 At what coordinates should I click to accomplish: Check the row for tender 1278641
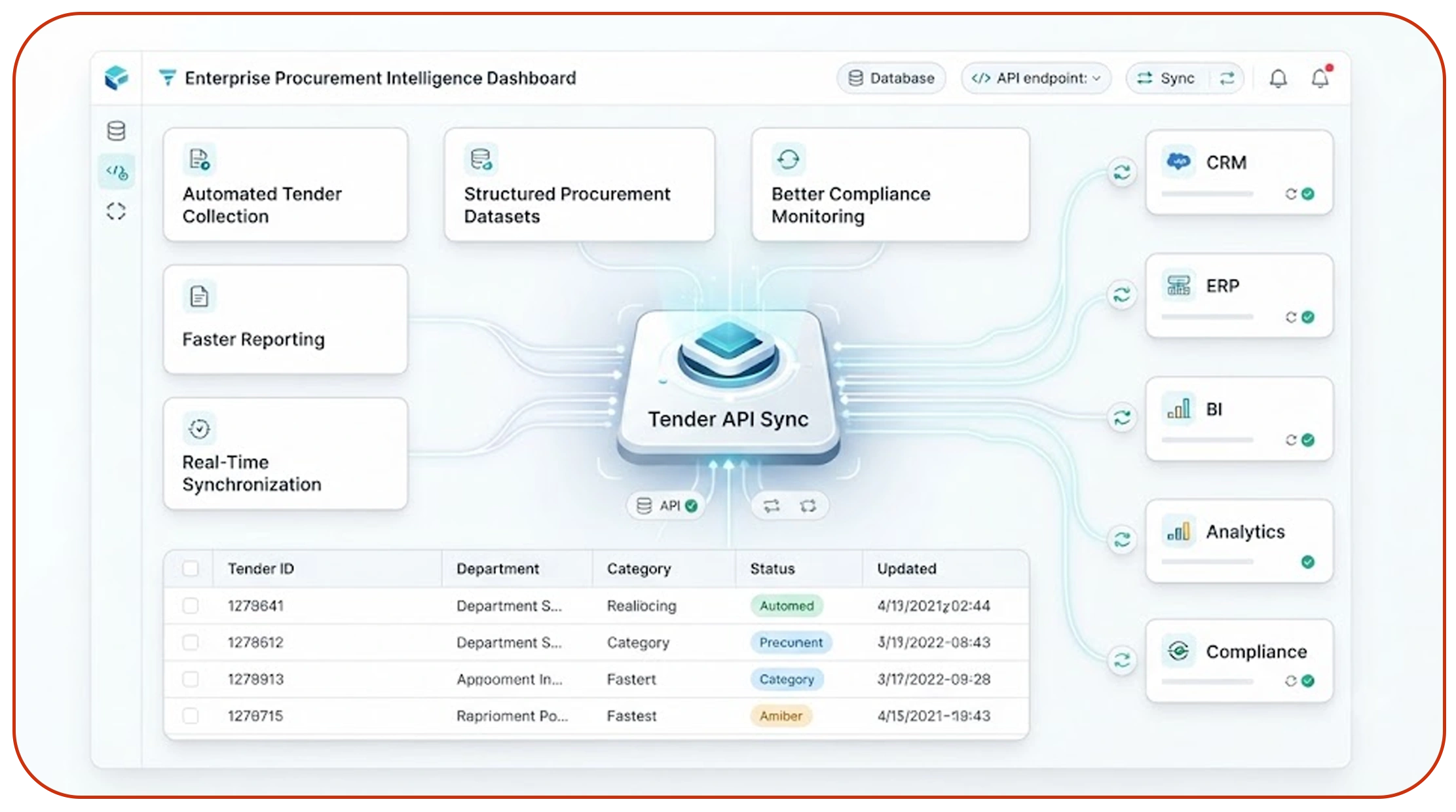tap(191, 606)
